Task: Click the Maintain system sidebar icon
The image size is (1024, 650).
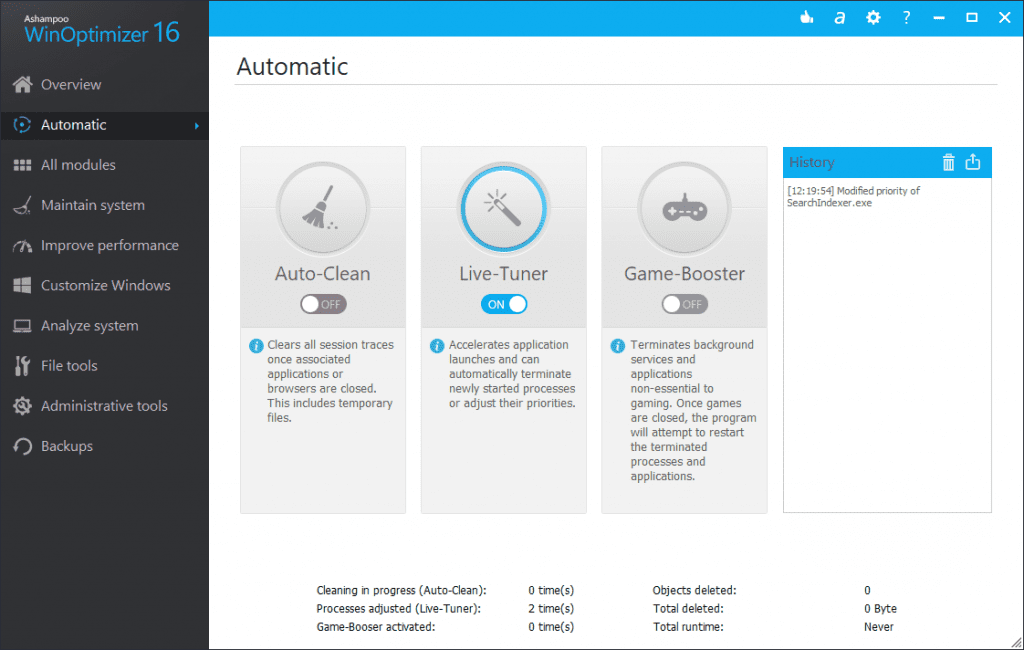Action: click(22, 205)
